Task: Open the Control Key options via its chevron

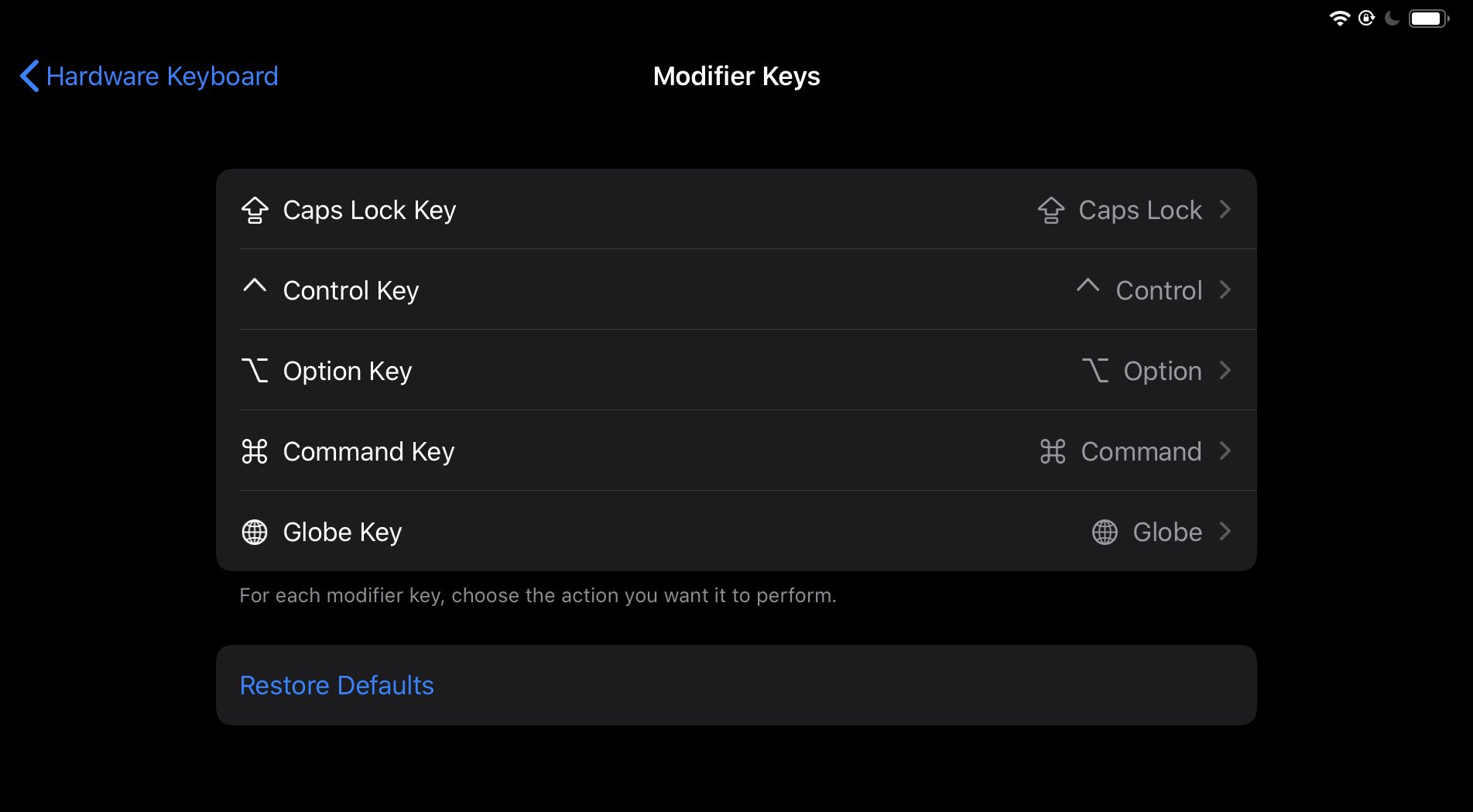Action: point(1225,290)
